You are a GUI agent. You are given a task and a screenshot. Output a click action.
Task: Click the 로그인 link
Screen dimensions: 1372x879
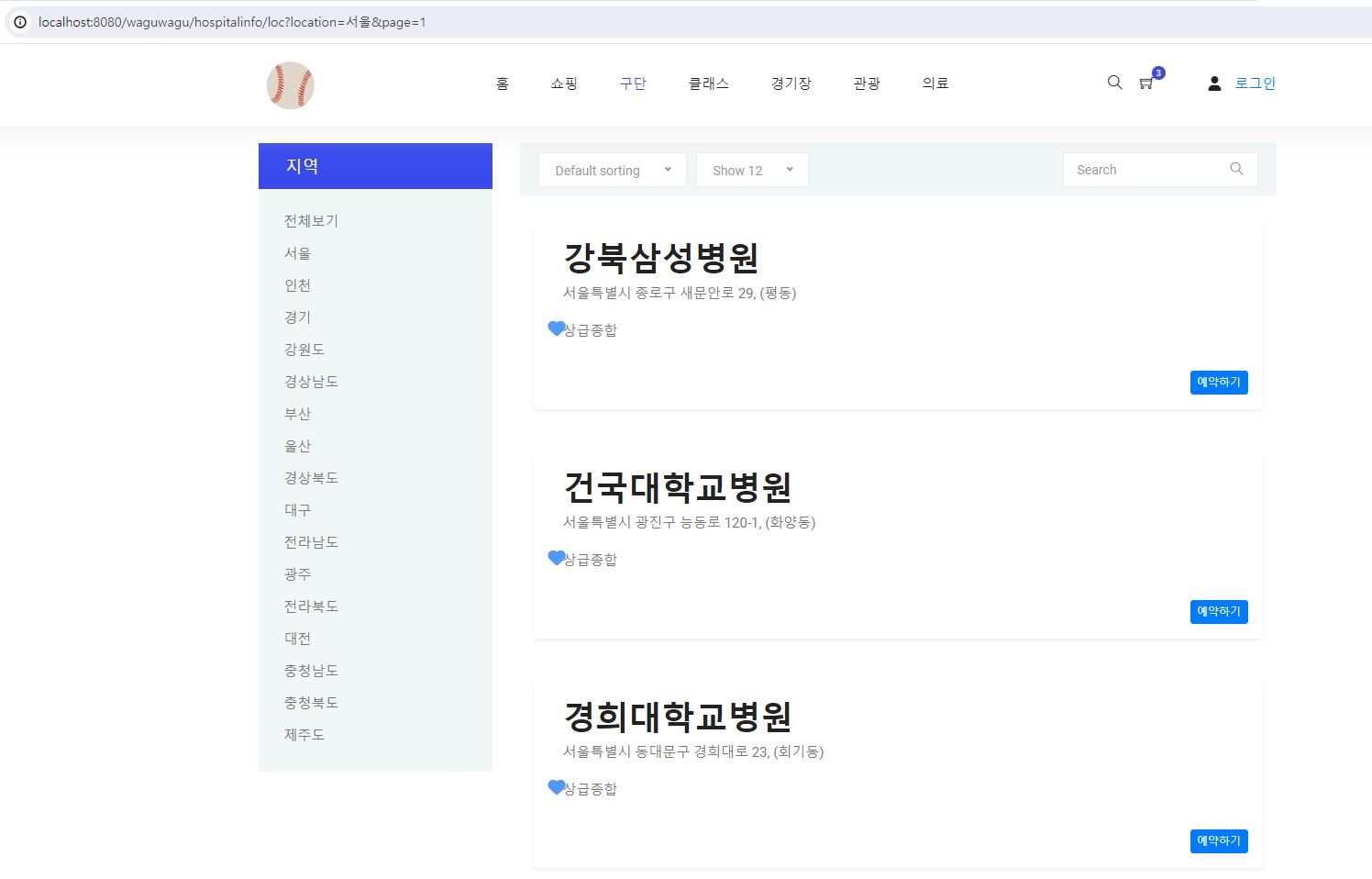point(1256,83)
